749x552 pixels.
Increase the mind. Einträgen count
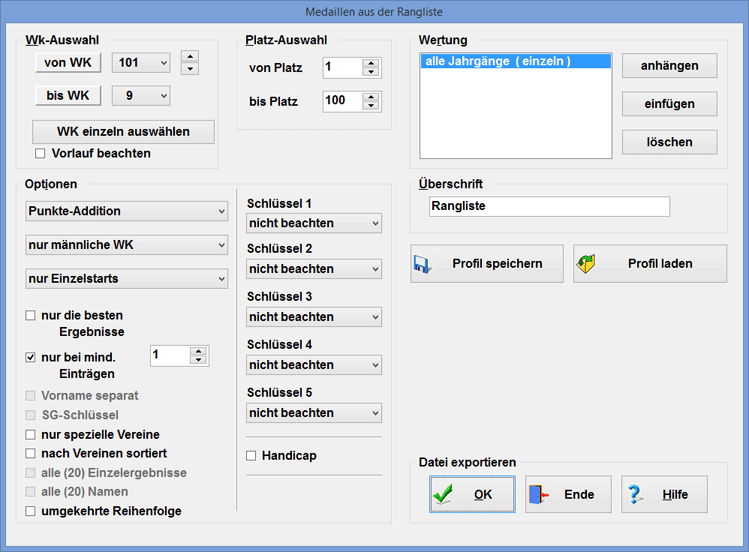click(x=198, y=351)
